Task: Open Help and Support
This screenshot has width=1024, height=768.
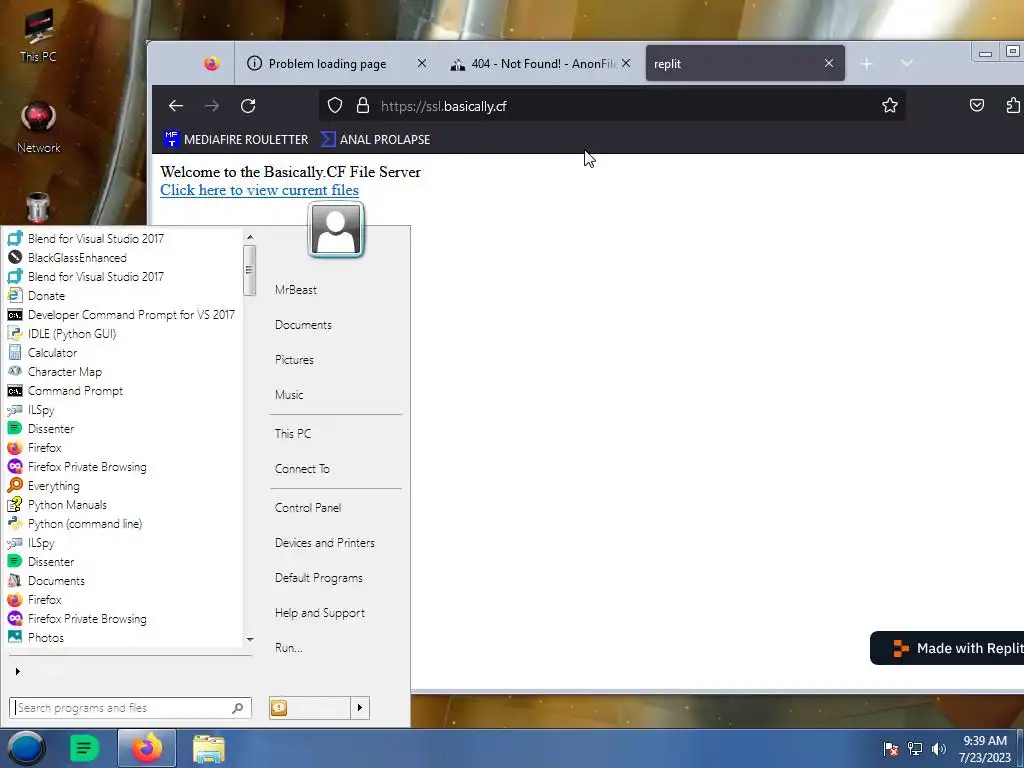Action: click(x=320, y=613)
